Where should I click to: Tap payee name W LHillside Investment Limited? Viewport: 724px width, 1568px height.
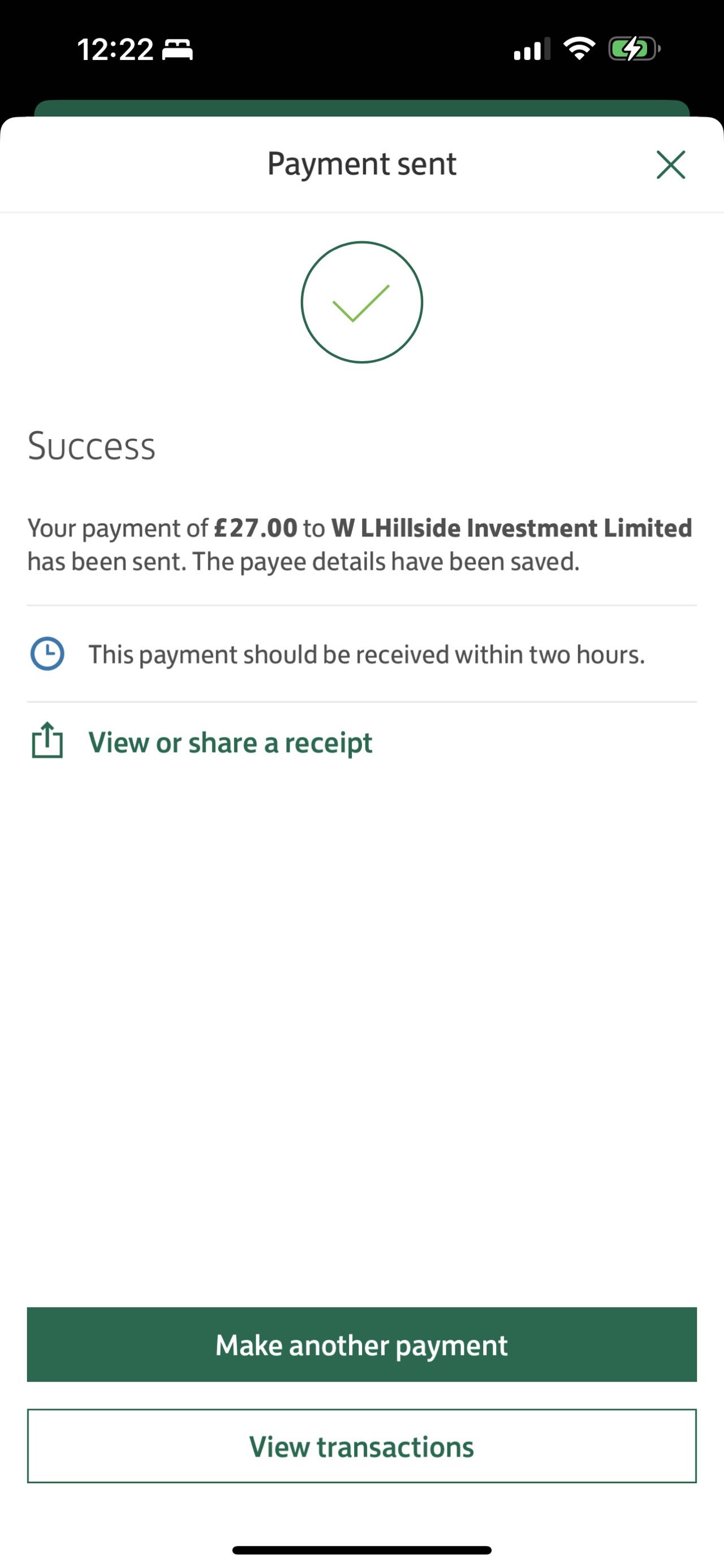[511, 528]
